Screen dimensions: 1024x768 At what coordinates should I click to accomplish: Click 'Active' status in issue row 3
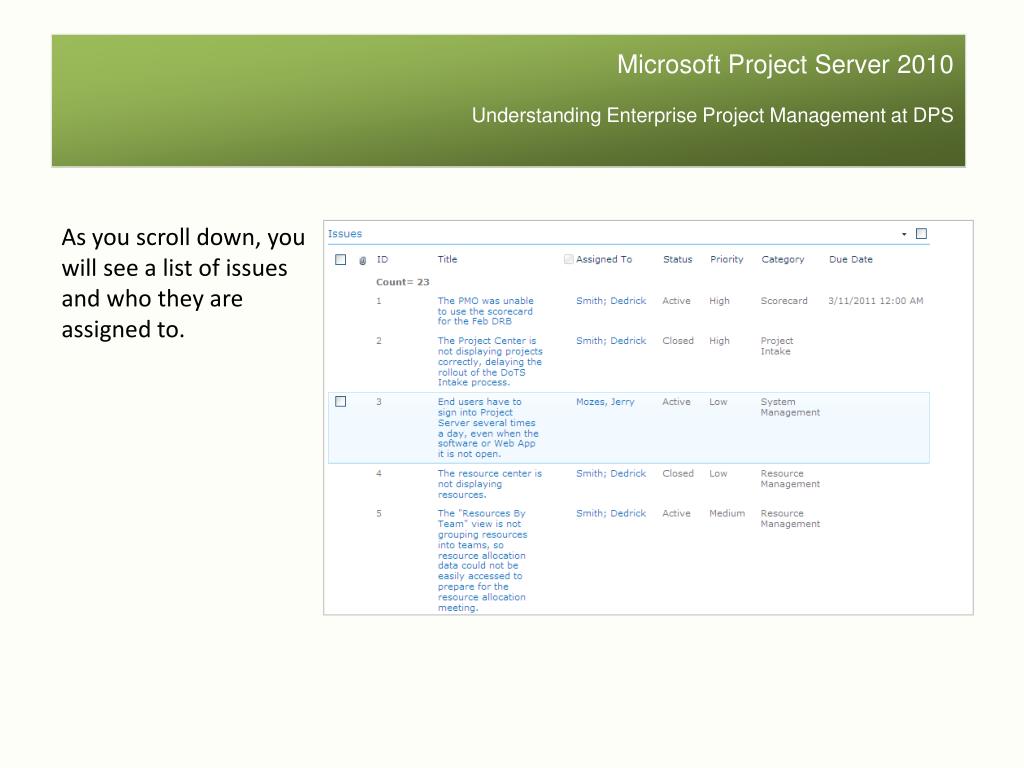[676, 402]
